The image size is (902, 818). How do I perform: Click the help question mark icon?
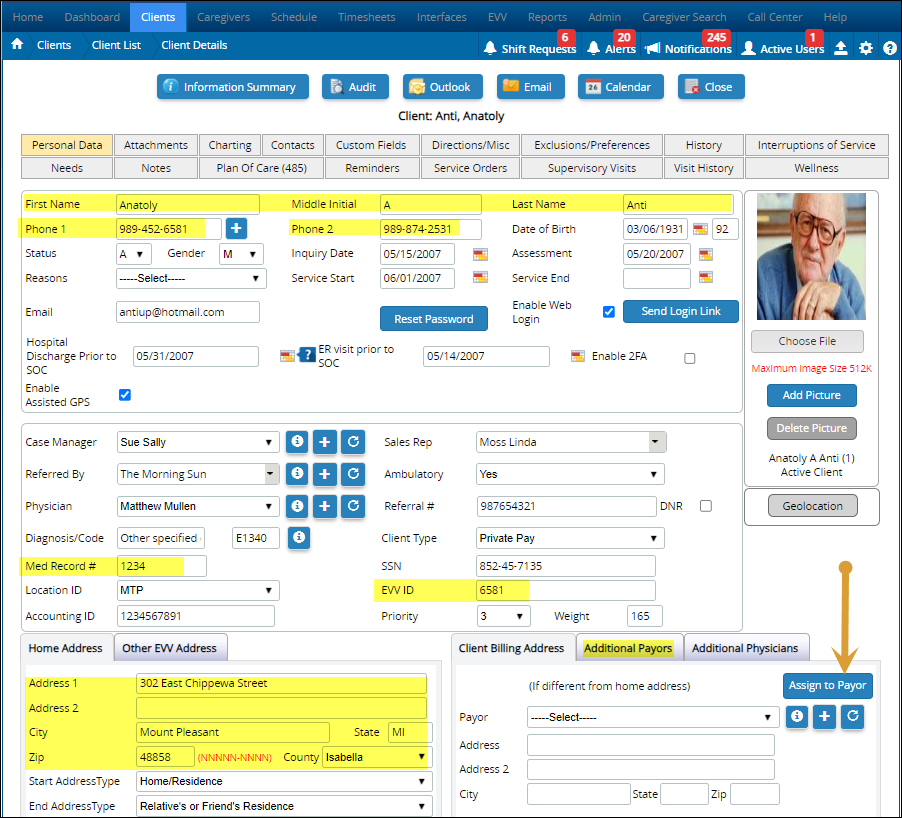(x=889, y=48)
